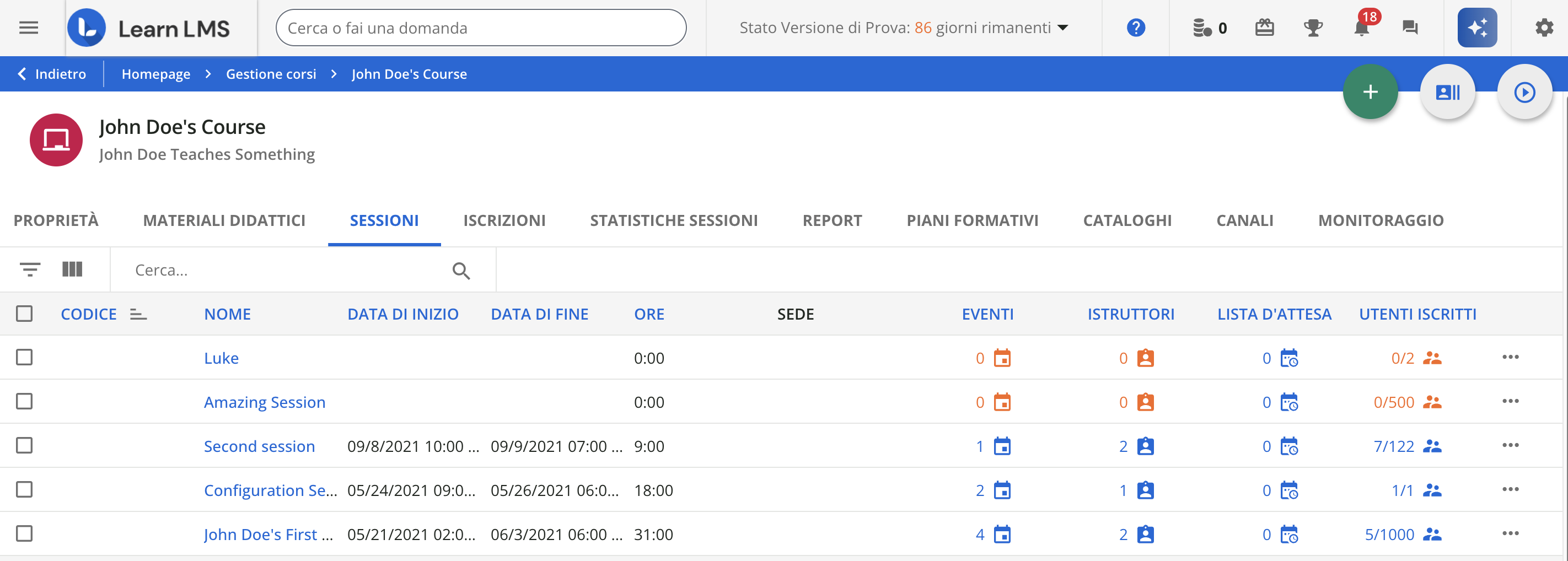This screenshot has width=1568, height=561.
Task: Select the Second session row checkbox
Action: click(x=24, y=446)
